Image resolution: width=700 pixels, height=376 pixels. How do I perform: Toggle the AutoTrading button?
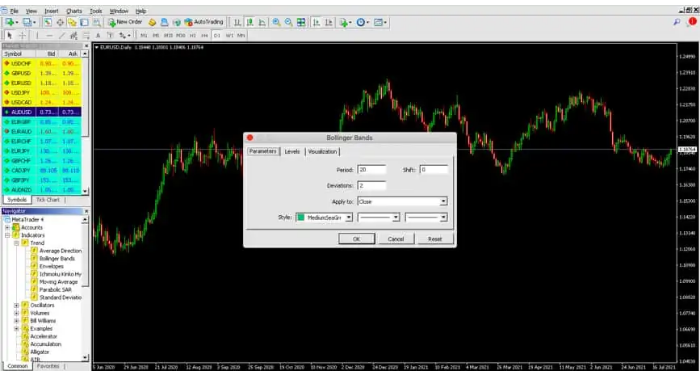pos(204,22)
